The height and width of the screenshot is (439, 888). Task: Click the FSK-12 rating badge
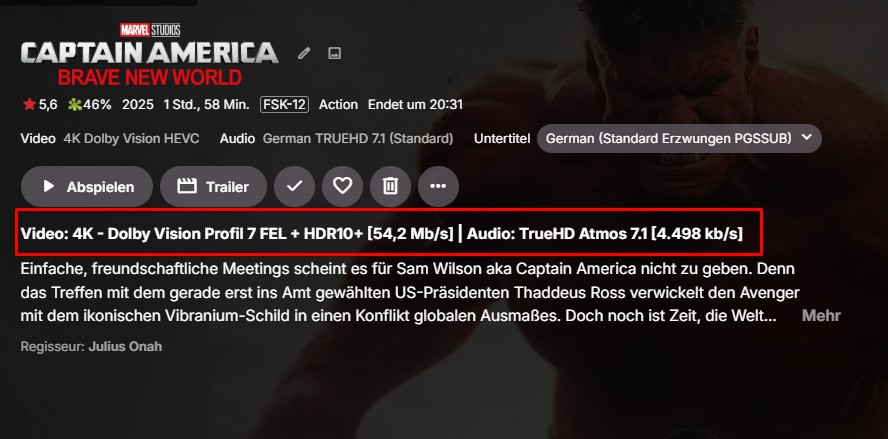pos(284,105)
